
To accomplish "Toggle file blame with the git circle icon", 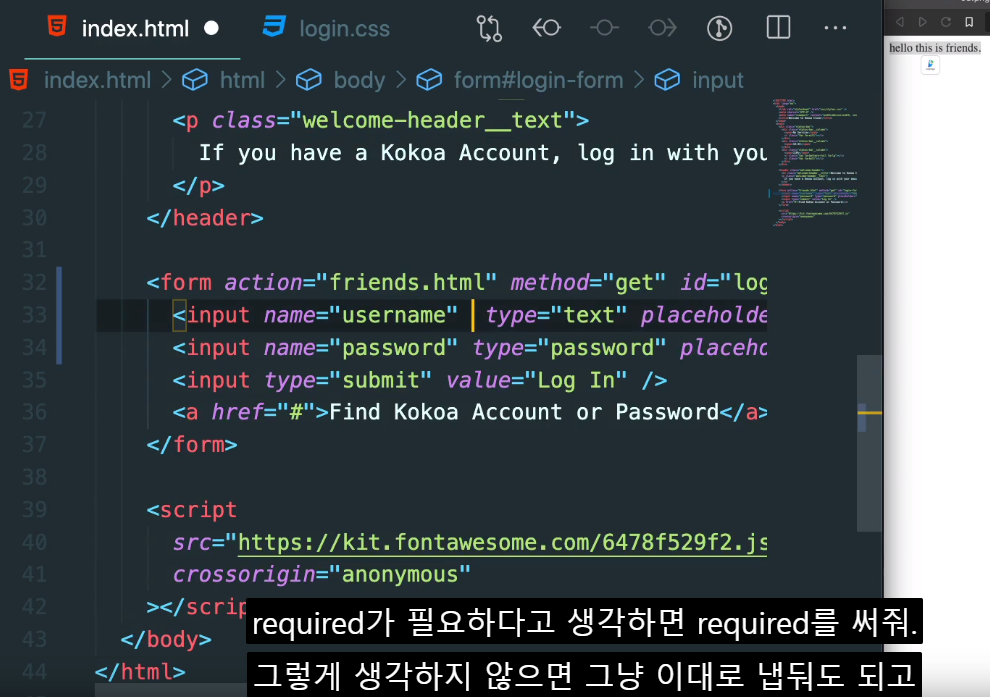I will (720, 28).
